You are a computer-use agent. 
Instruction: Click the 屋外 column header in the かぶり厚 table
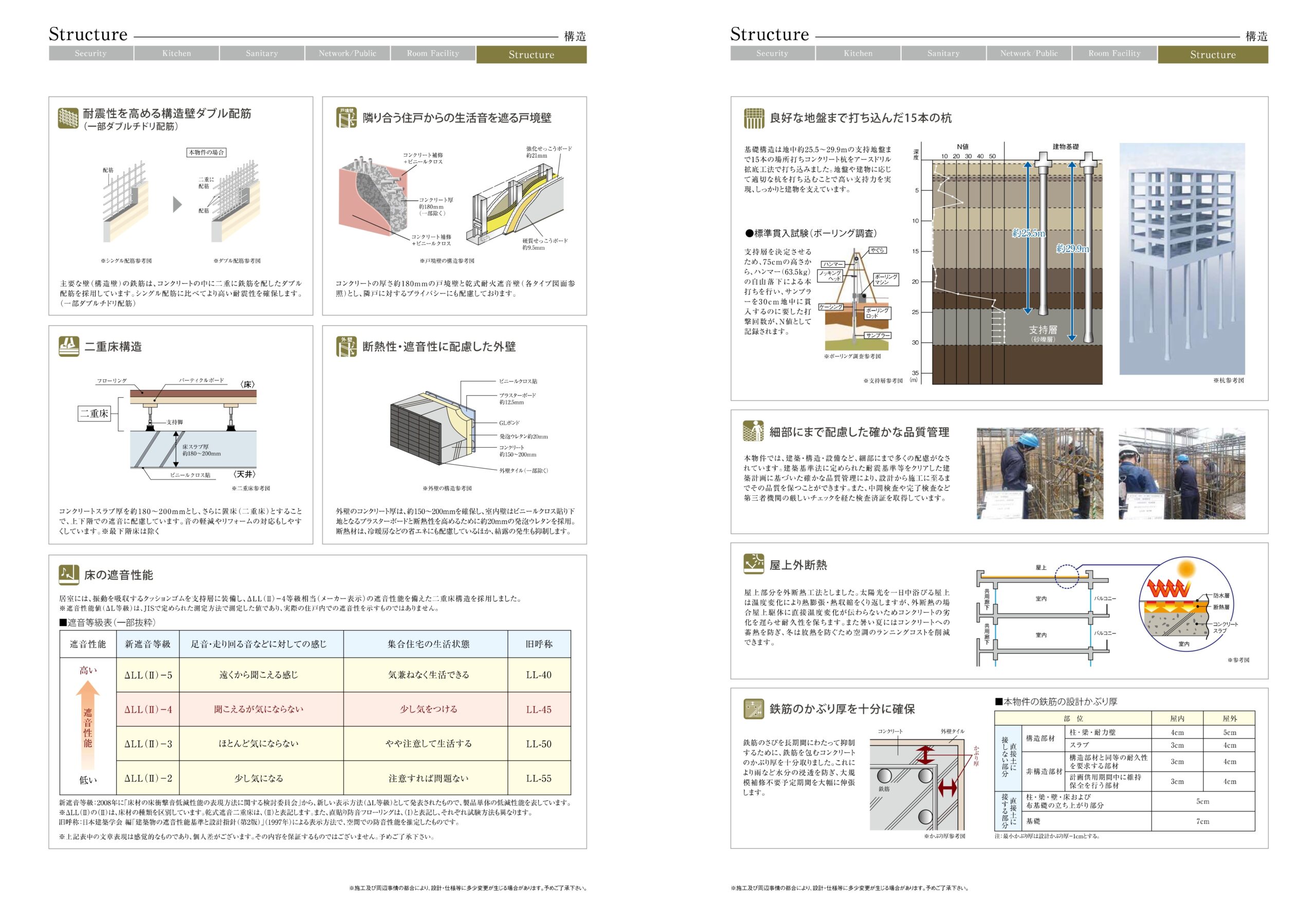tap(1229, 718)
